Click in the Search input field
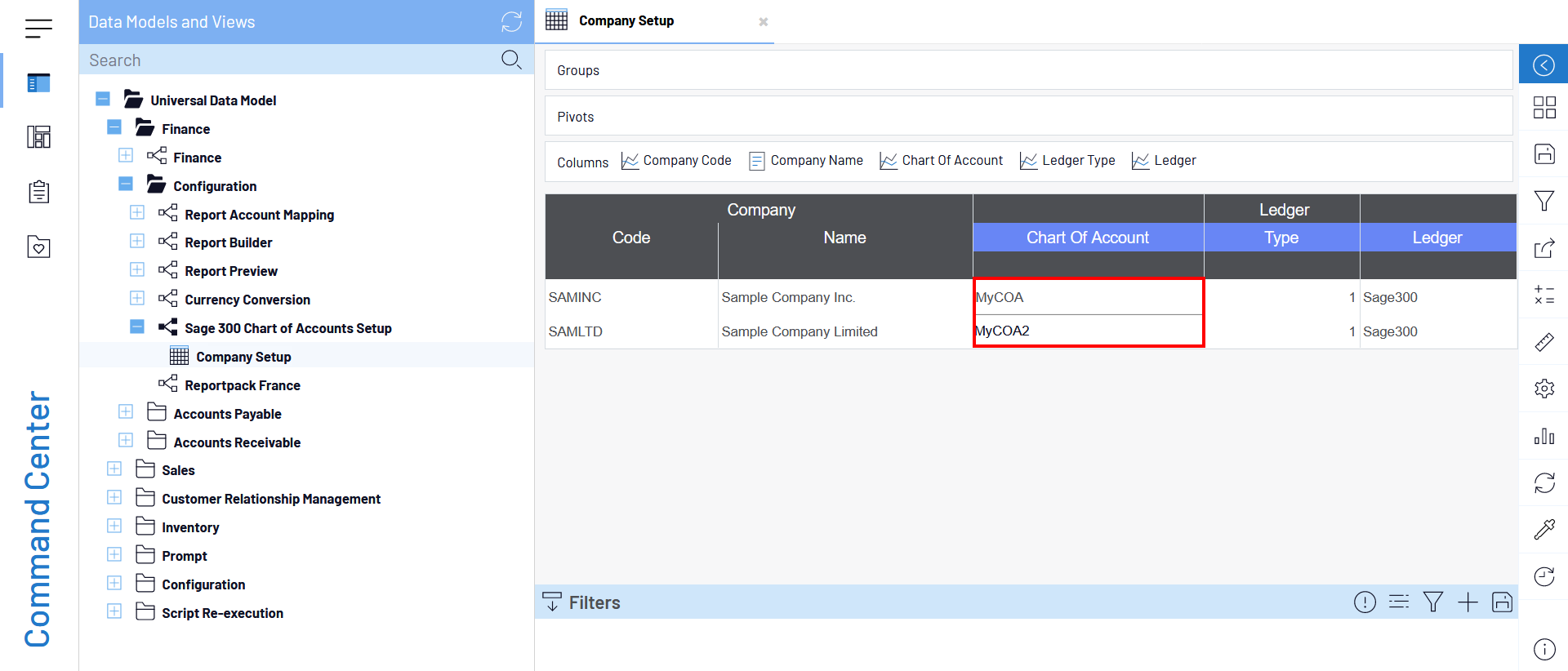Image resolution: width=1568 pixels, height=671 pixels. 290,60
